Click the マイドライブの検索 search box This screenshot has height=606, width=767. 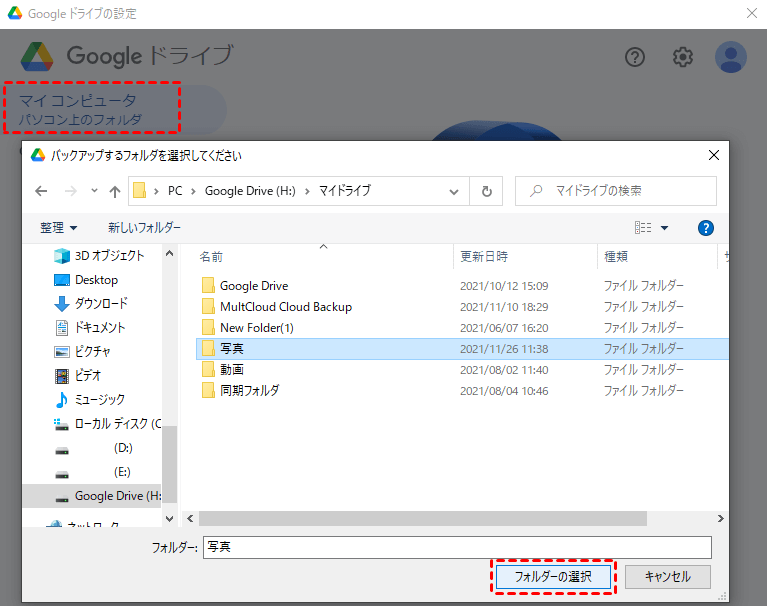616,191
